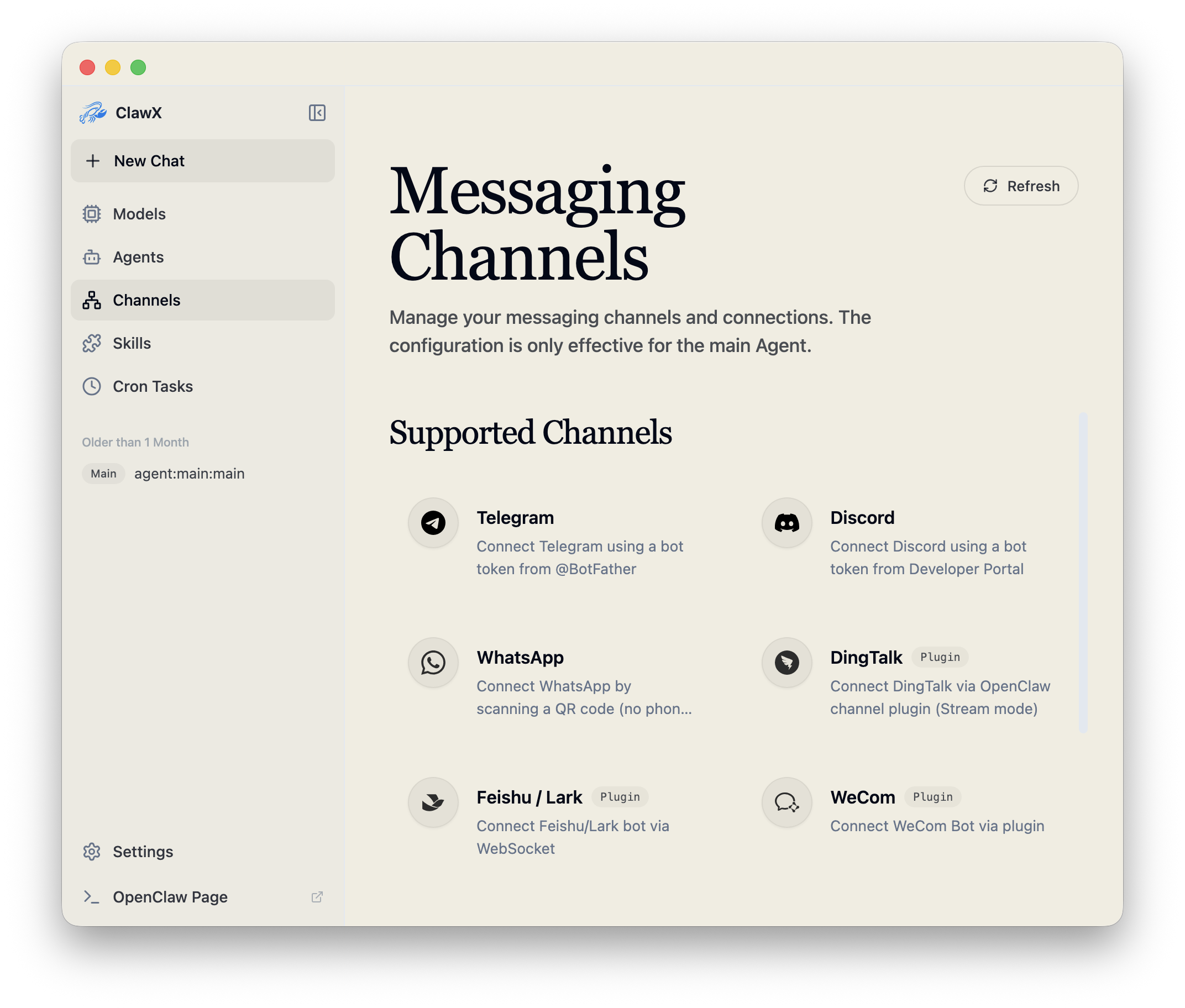Click the Plugin badge beside DingTalk
The image size is (1185, 1008).
pyautogui.click(x=939, y=657)
